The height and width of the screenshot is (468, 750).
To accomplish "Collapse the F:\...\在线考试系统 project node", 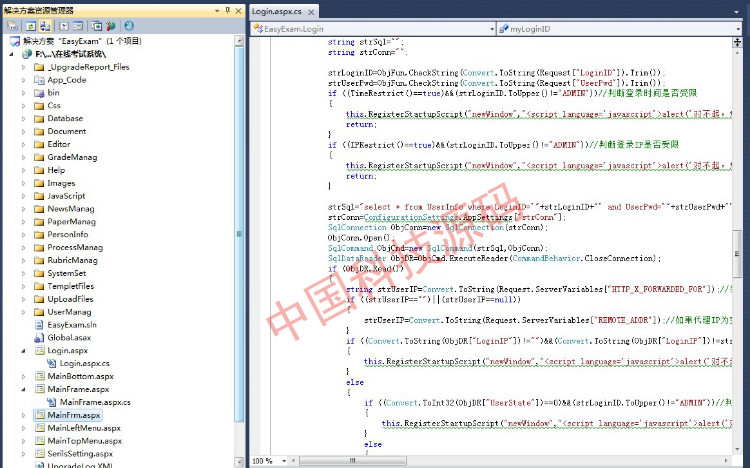I will click(11, 54).
